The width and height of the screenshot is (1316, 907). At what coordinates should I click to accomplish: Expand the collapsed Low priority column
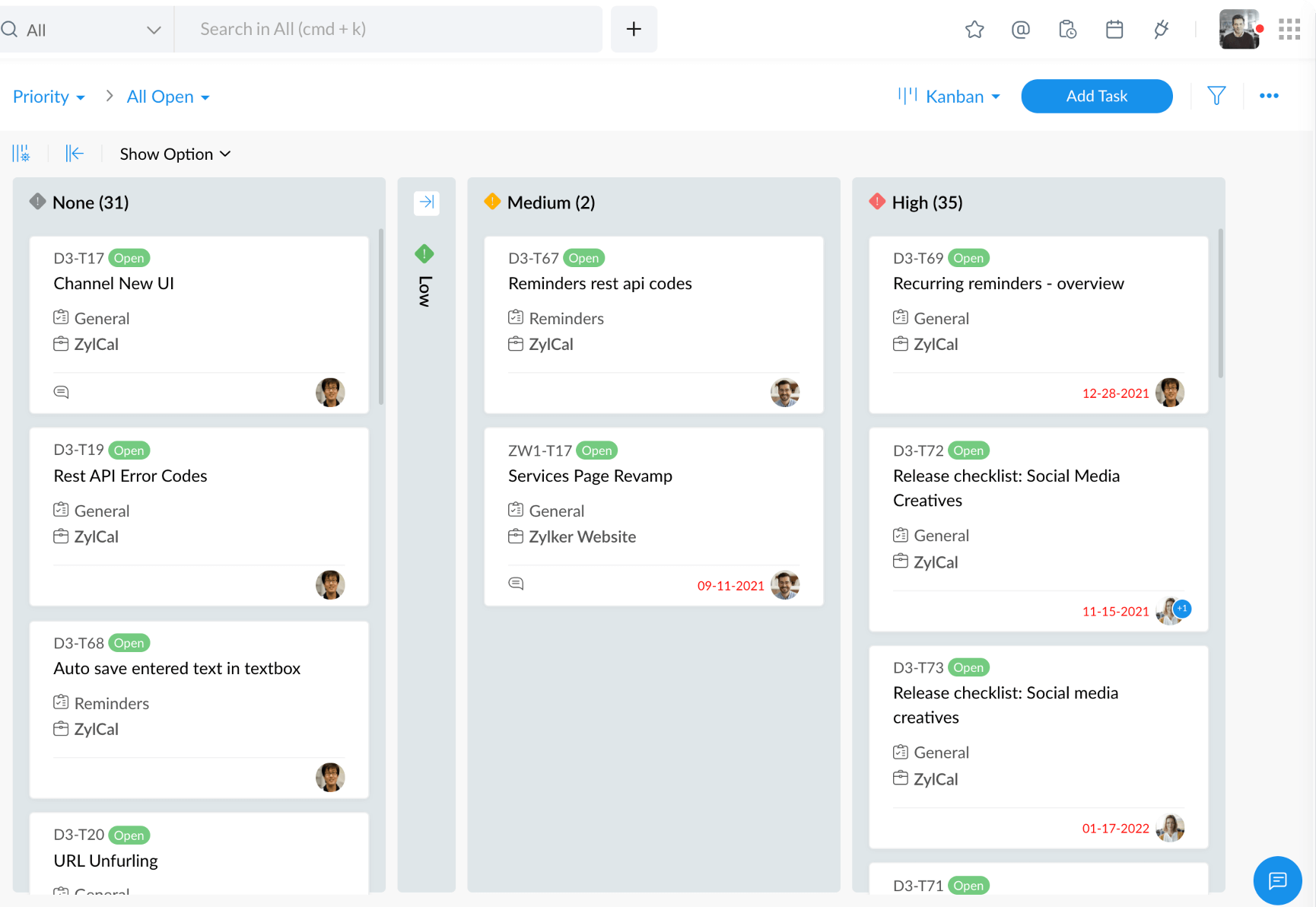click(x=426, y=202)
